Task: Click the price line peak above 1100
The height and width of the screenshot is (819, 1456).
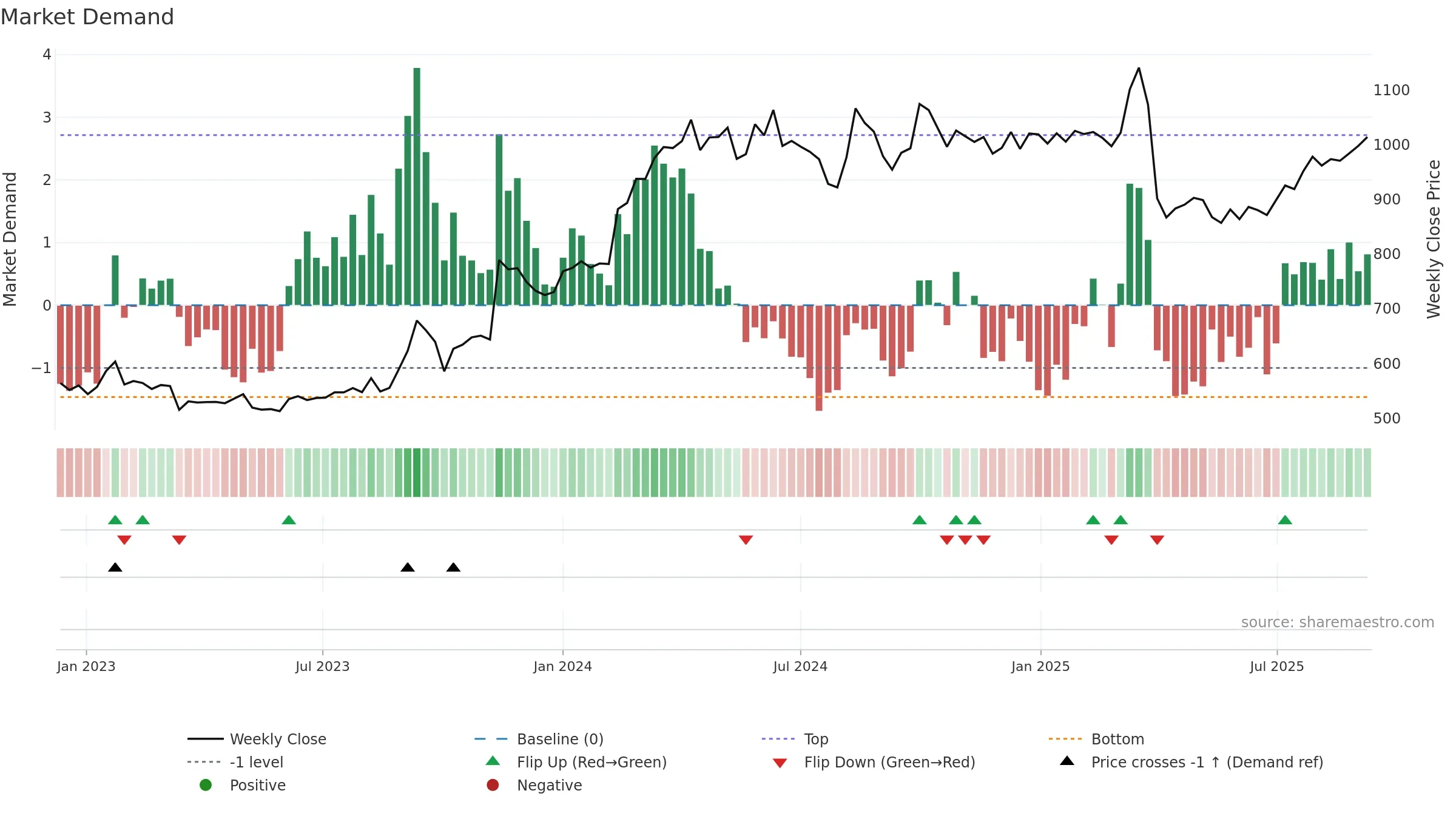Action: [x=1139, y=68]
